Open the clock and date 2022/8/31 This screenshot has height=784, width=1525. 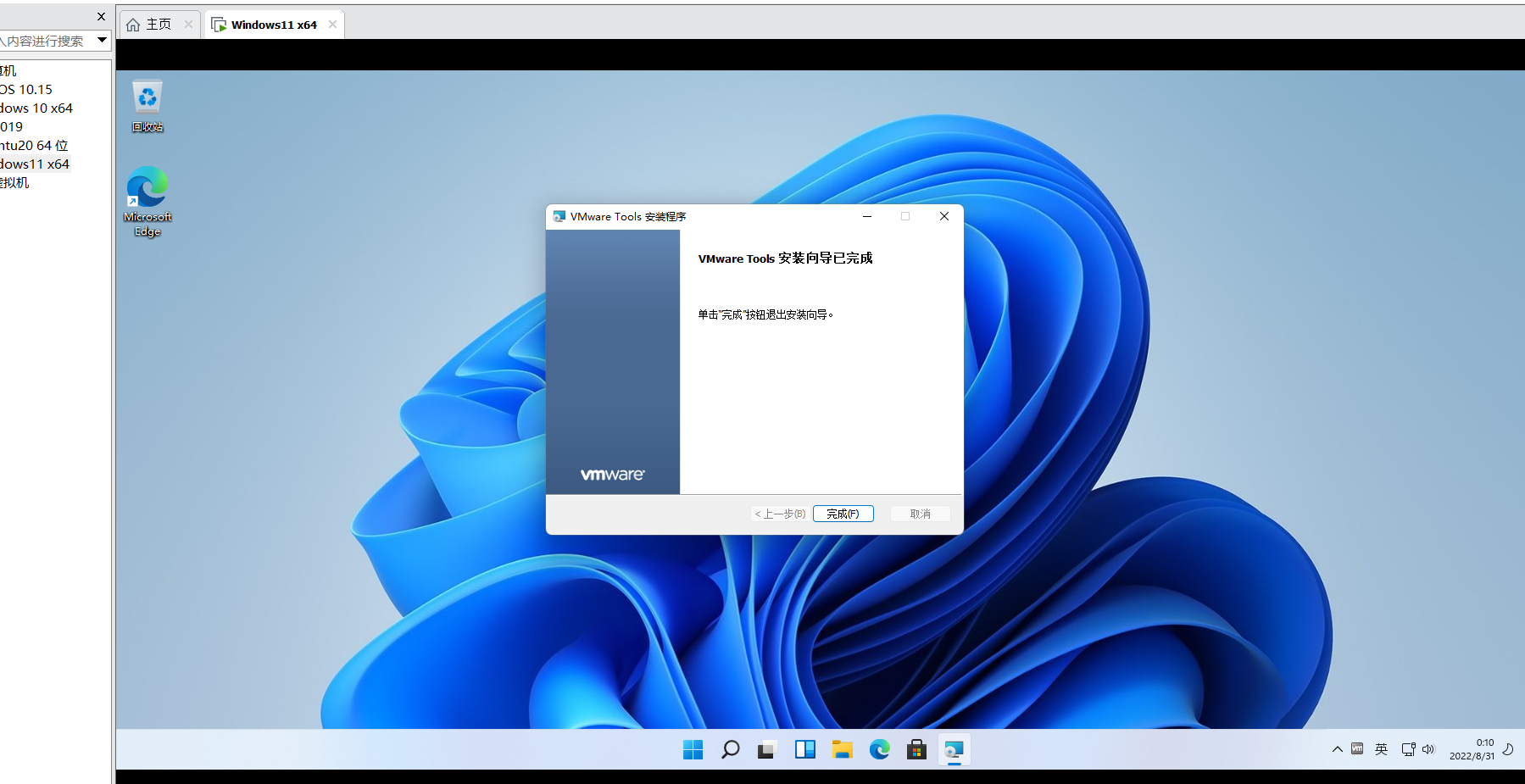1472,749
